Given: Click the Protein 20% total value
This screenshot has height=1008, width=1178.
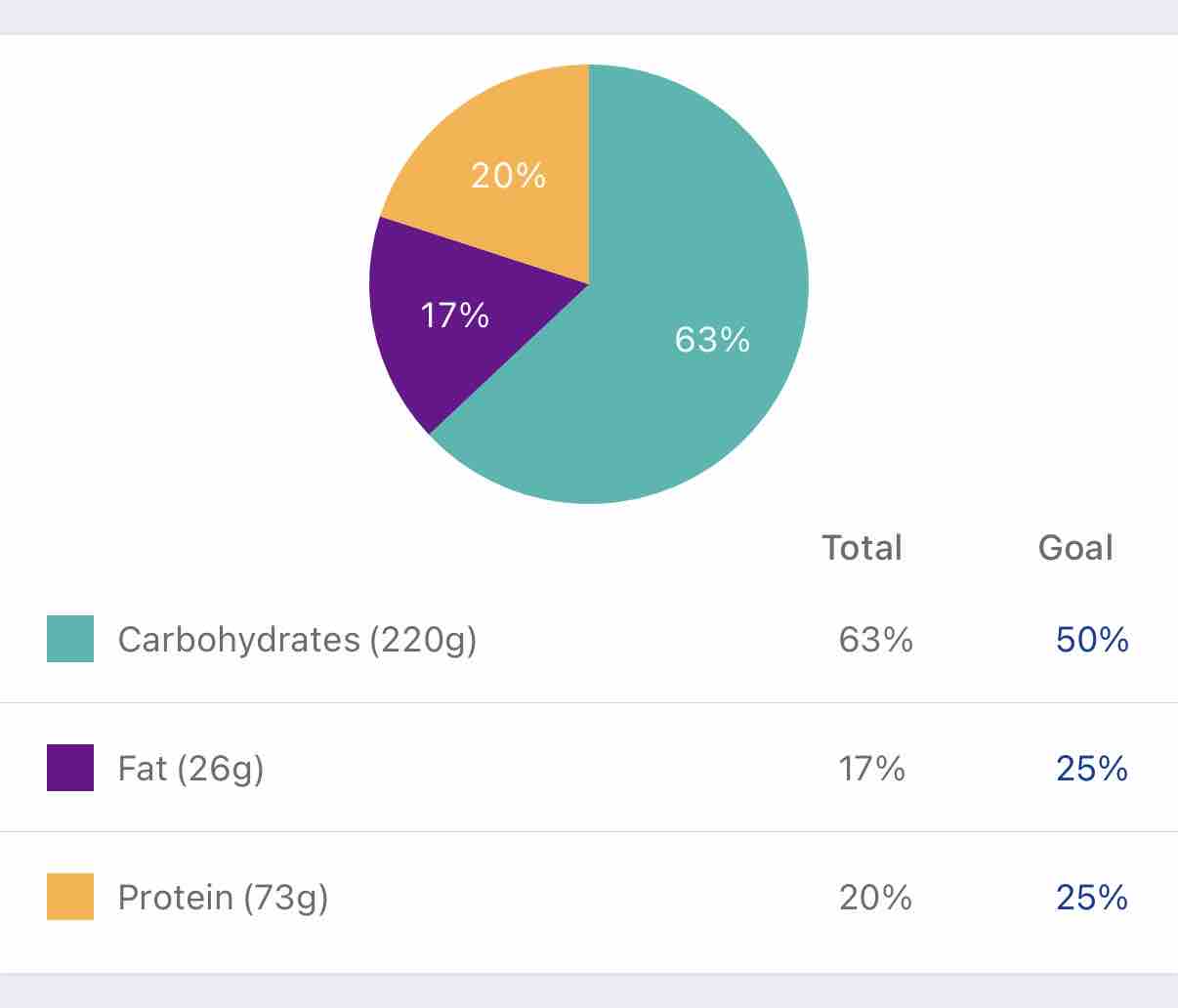Looking at the screenshot, I should [x=875, y=898].
